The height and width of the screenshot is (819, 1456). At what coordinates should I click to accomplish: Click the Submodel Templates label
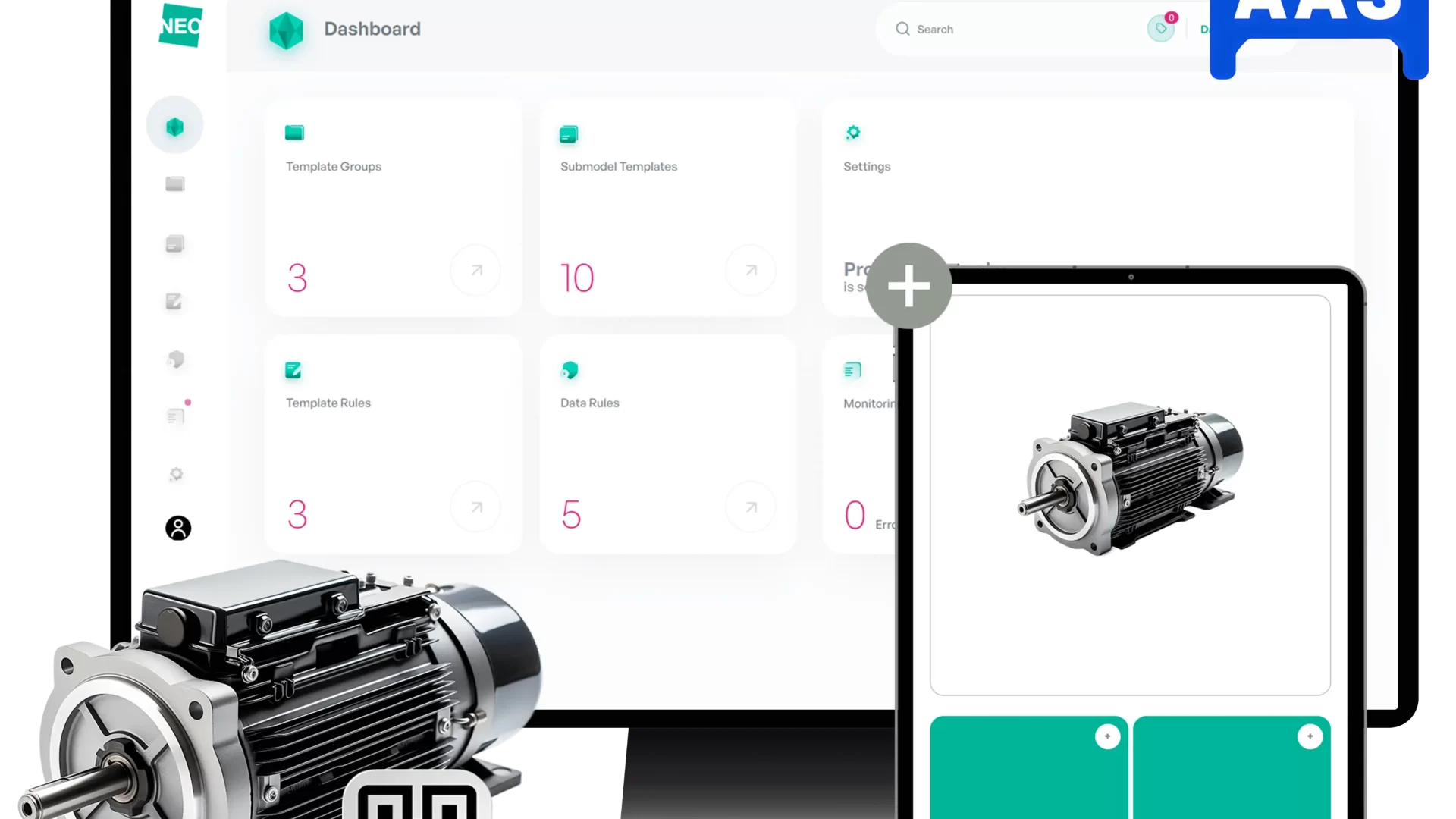[619, 166]
